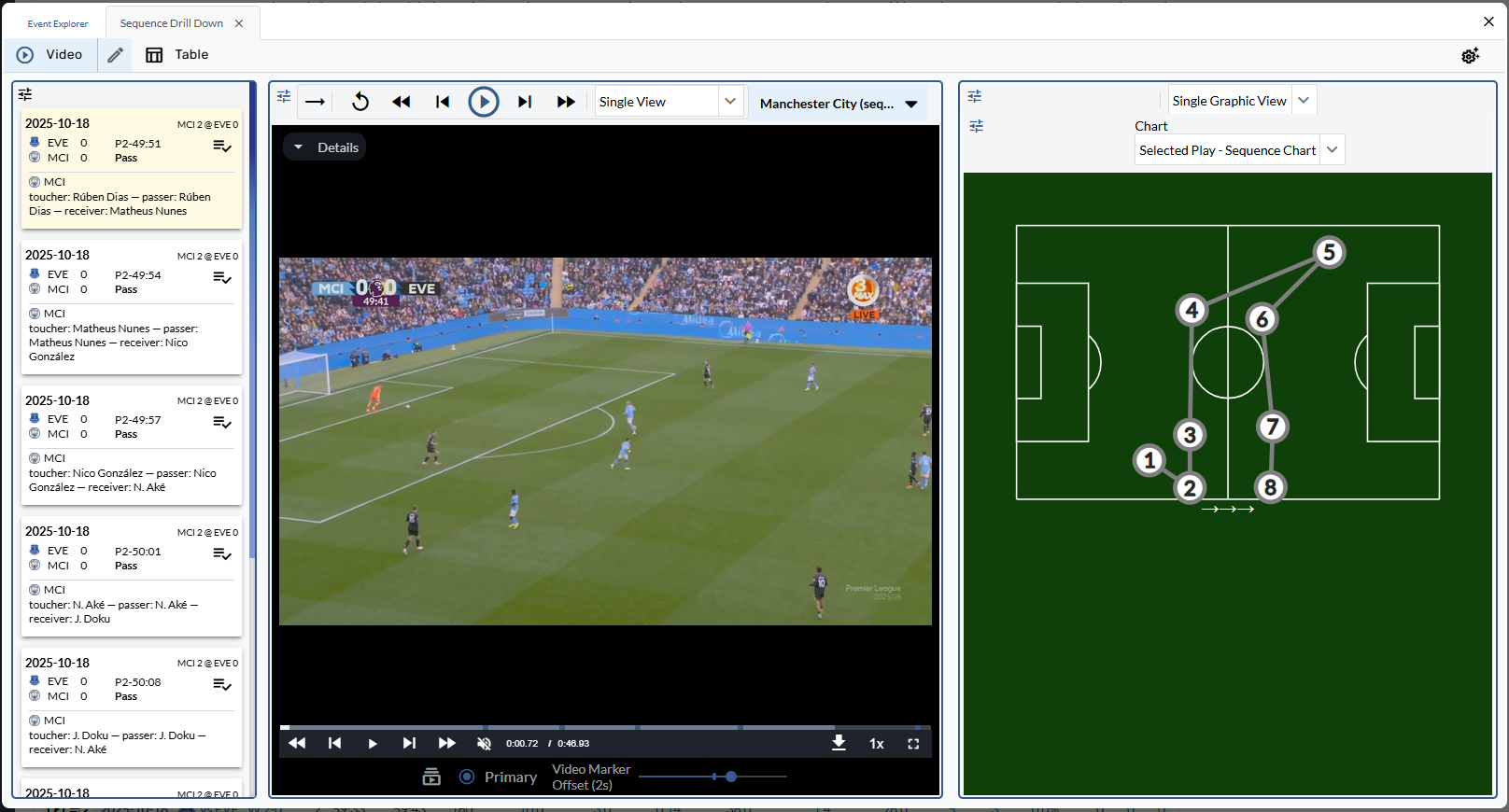This screenshot has width=1509, height=812.
Task: Rewind using the top toolbar rewind icon
Action: click(x=402, y=102)
